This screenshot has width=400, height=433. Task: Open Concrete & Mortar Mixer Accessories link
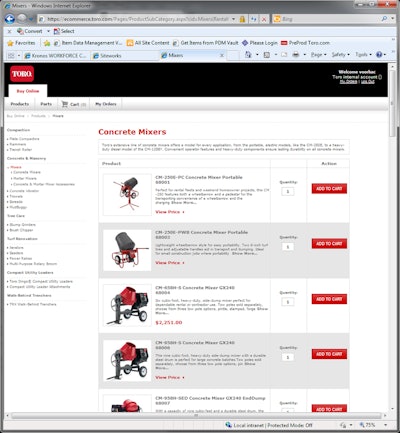point(43,184)
